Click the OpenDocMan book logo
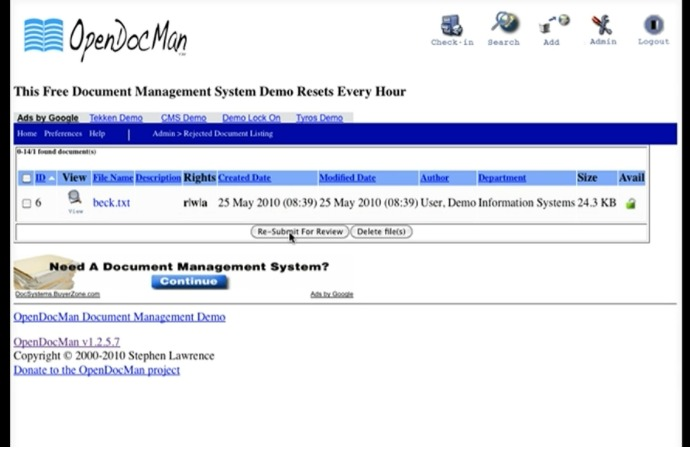The image size is (690, 460). coord(44,35)
